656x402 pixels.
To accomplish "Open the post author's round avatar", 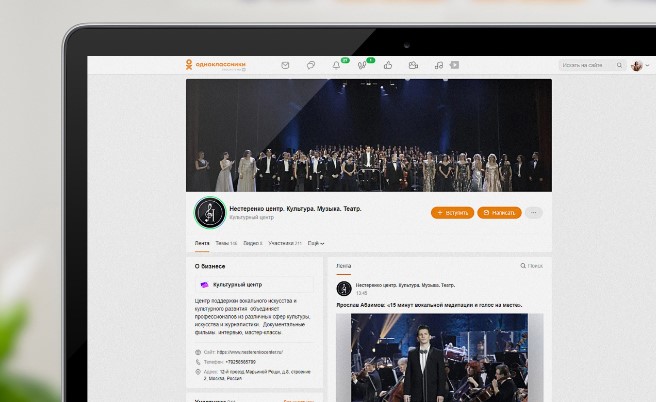I will 344,288.
